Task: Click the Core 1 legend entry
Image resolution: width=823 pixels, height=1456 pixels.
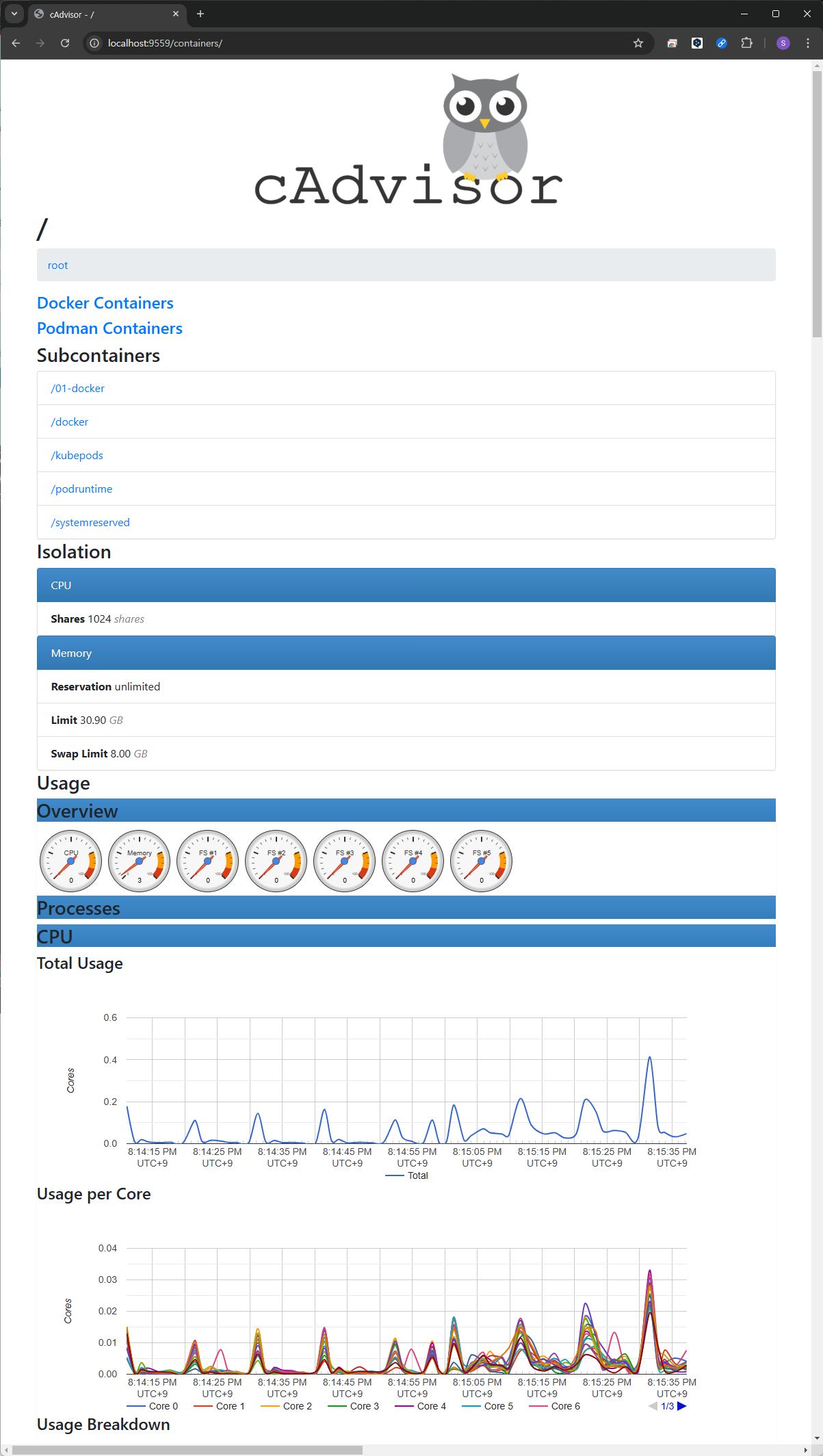Action: (220, 1406)
